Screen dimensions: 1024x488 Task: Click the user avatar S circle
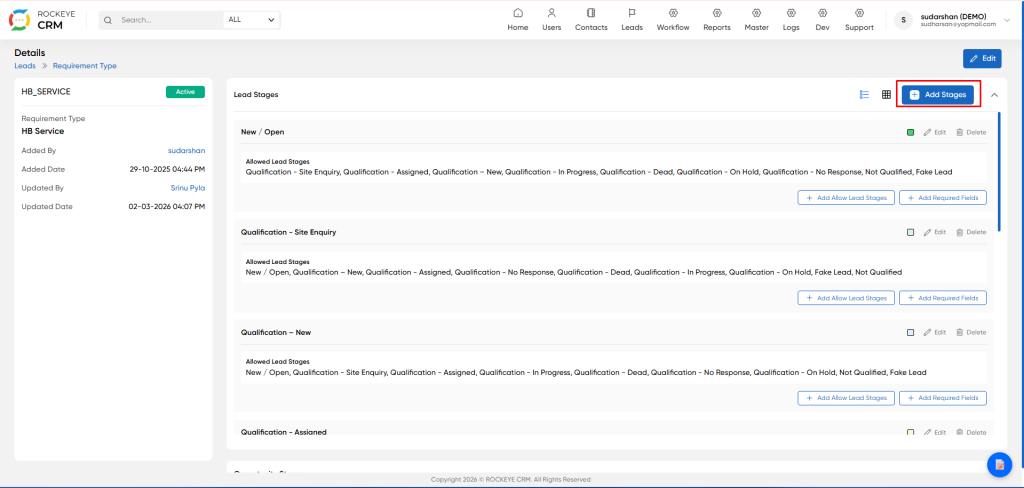tap(903, 20)
